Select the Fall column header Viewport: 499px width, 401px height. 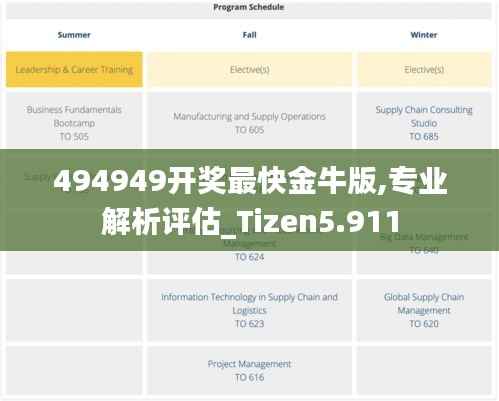(249, 35)
